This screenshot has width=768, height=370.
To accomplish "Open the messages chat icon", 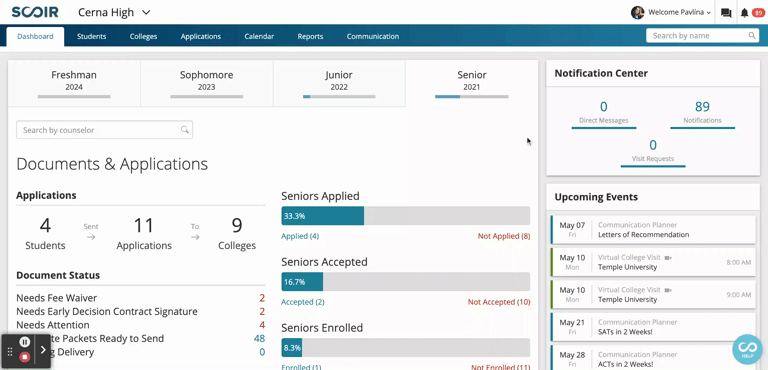I will [x=726, y=13].
